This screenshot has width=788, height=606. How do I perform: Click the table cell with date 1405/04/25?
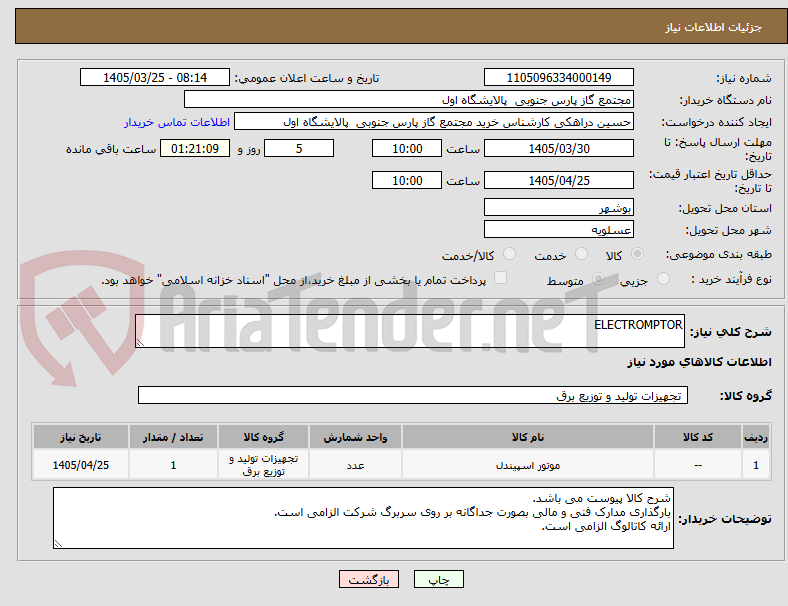click(x=81, y=465)
